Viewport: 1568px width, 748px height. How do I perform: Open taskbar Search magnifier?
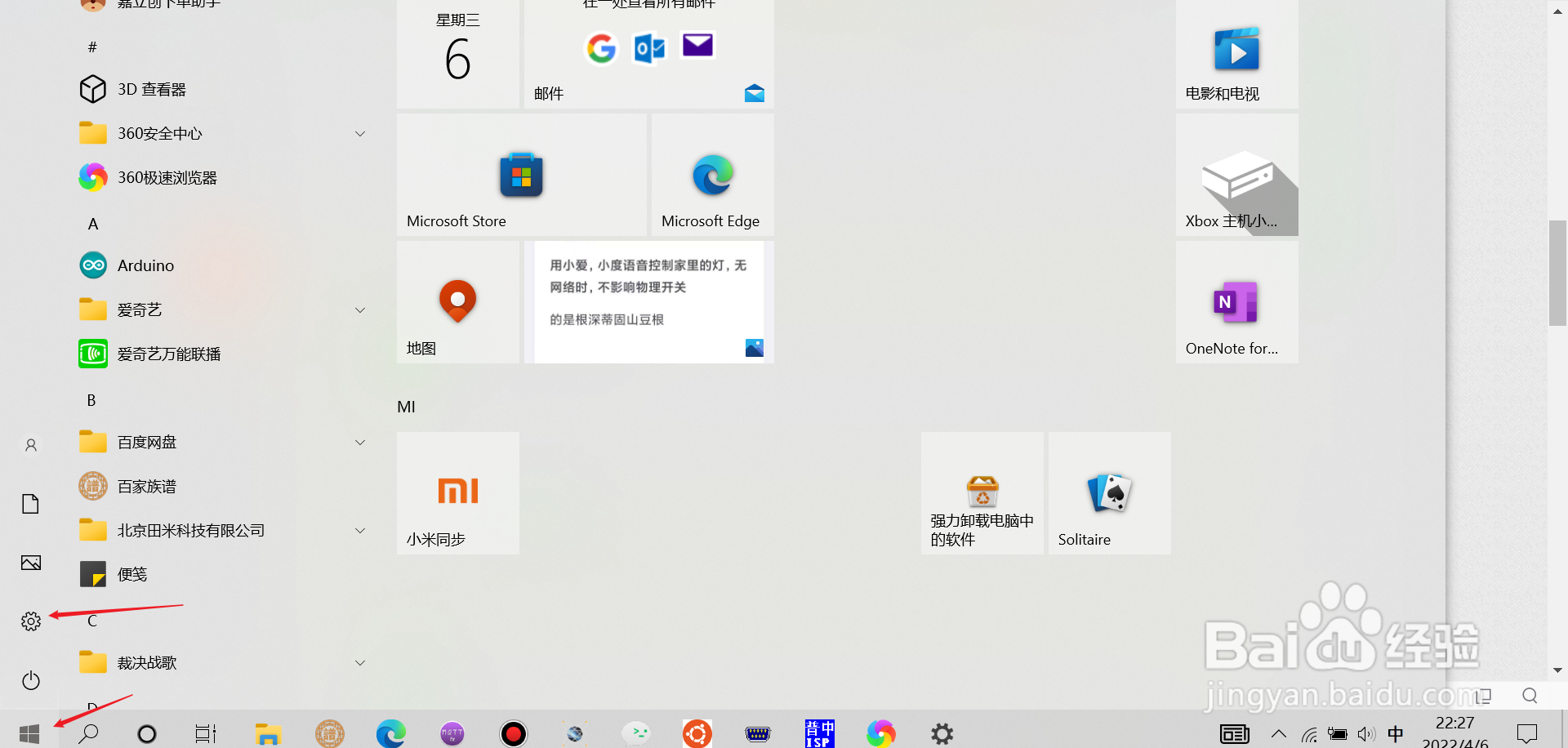tap(88, 733)
